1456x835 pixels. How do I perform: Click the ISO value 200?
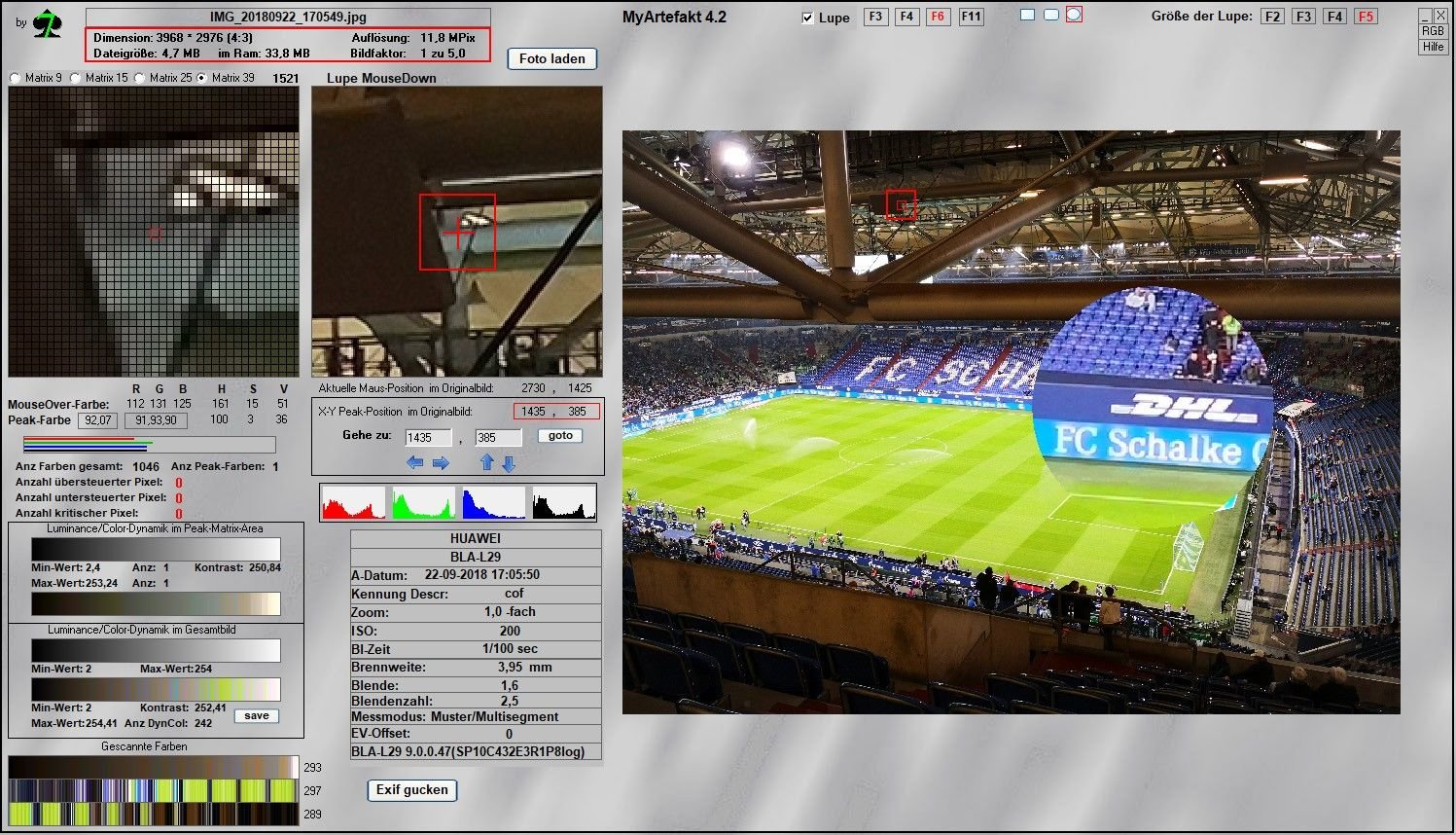510,631
